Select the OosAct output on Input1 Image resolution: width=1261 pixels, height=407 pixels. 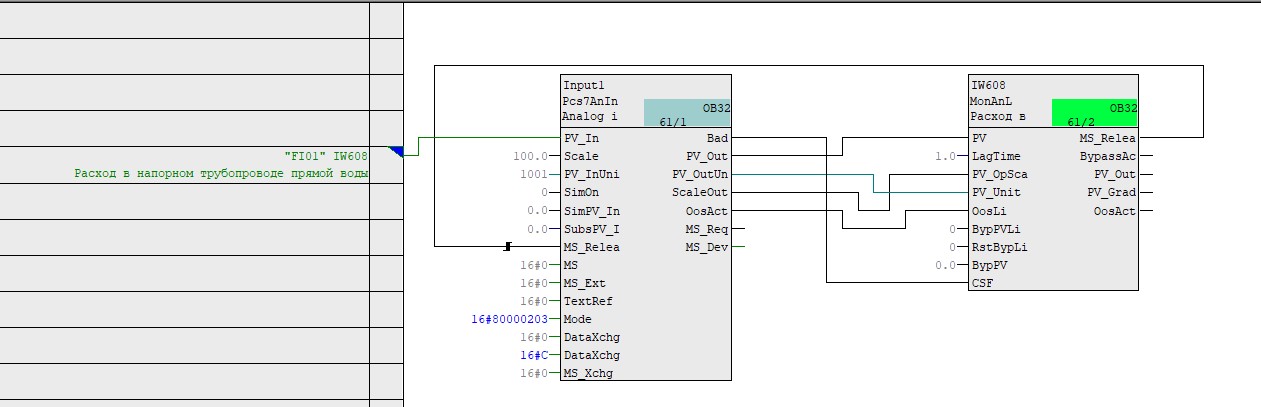[x=709, y=210]
